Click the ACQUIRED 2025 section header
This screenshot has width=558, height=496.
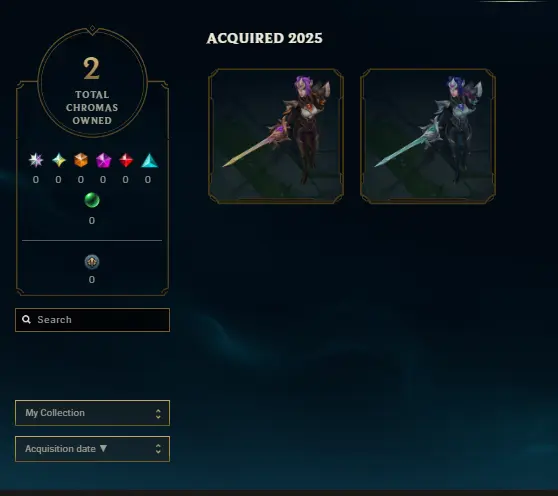(264, 38)
